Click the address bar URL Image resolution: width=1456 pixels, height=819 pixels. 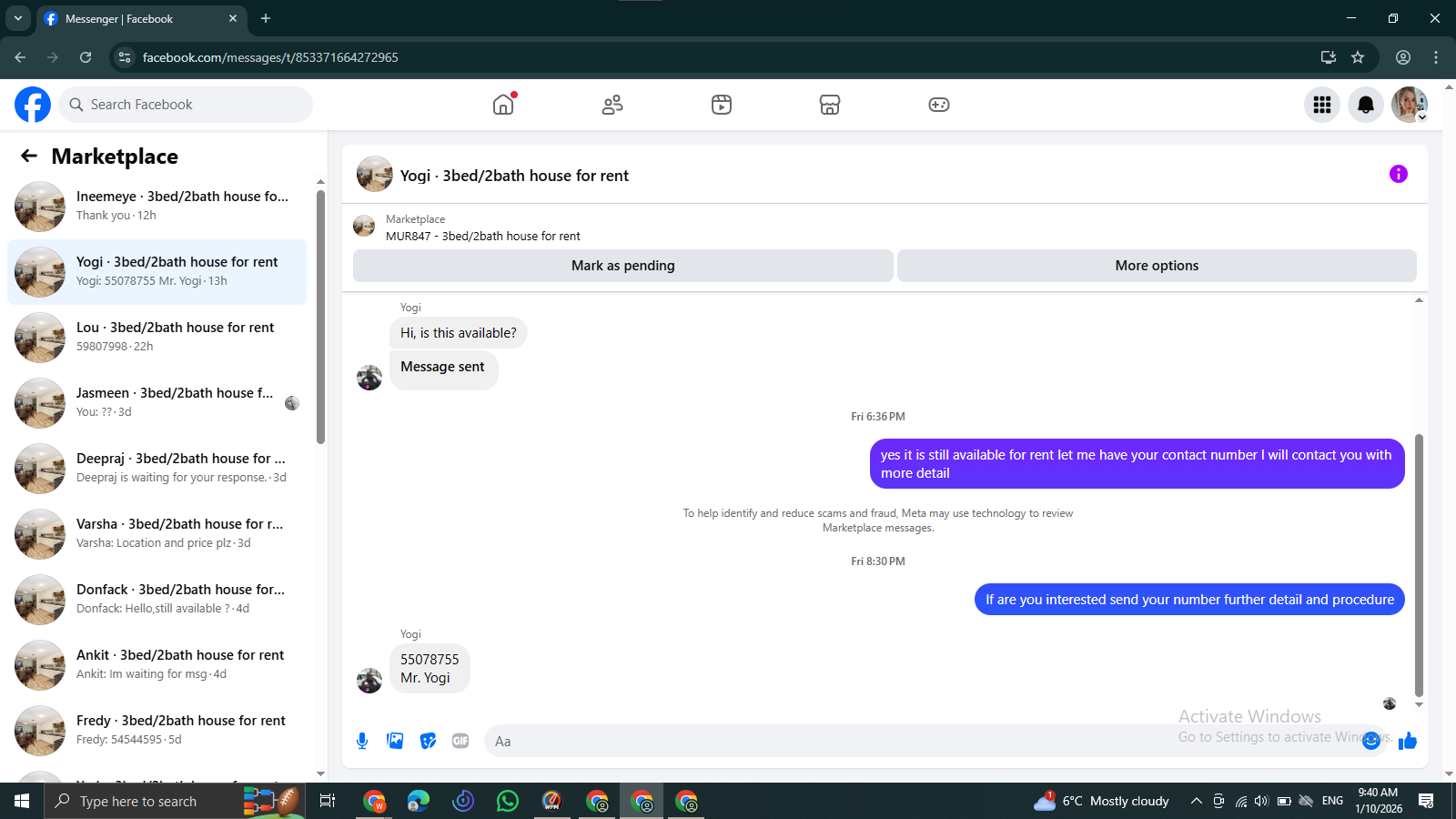(270, 57)
